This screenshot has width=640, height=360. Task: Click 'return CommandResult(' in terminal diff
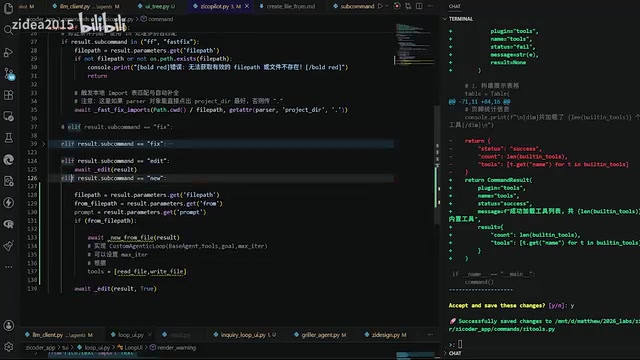(498, 180)
